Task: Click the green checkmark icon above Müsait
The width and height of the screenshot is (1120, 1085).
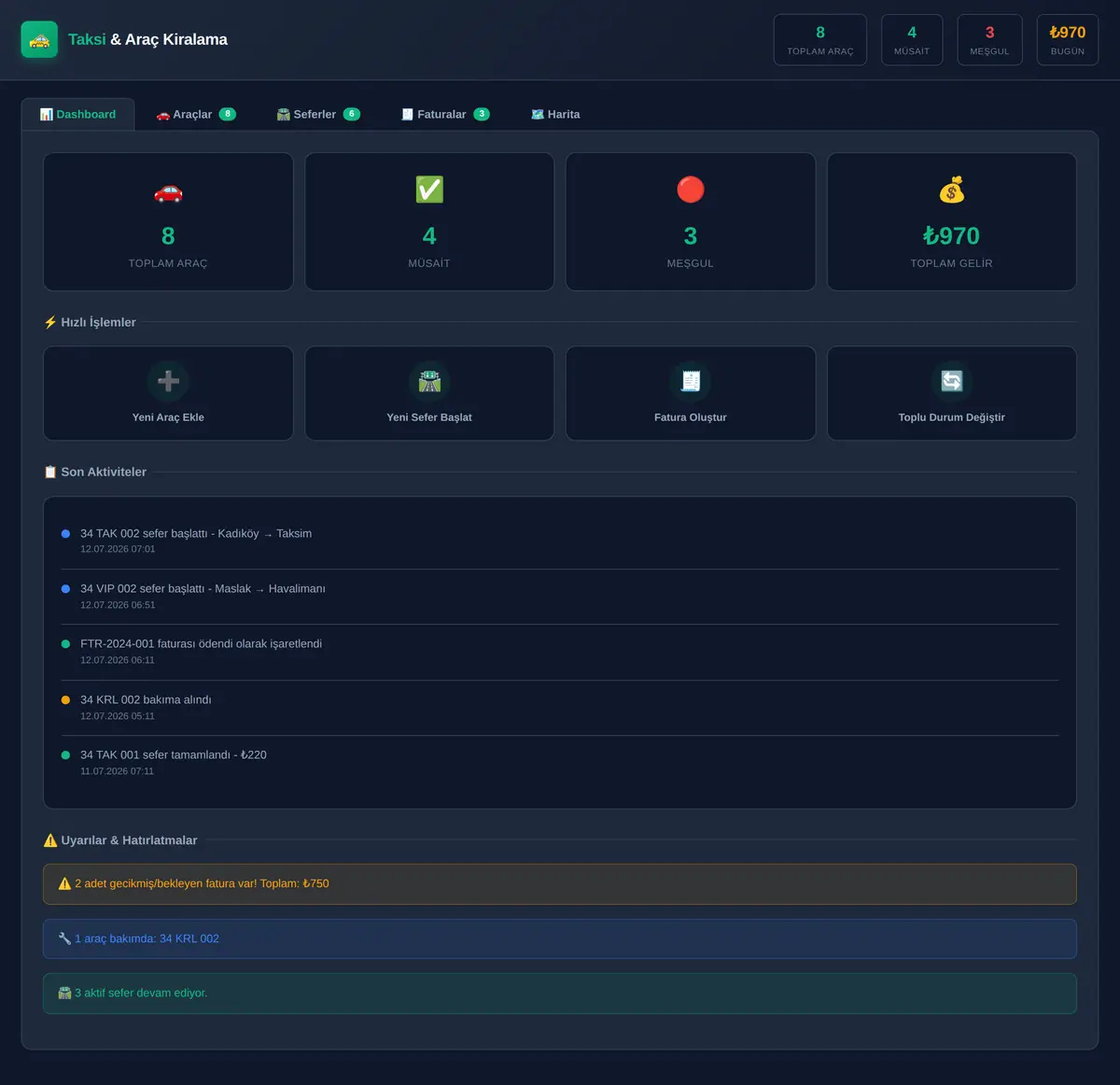Action: tap(429, 190)
